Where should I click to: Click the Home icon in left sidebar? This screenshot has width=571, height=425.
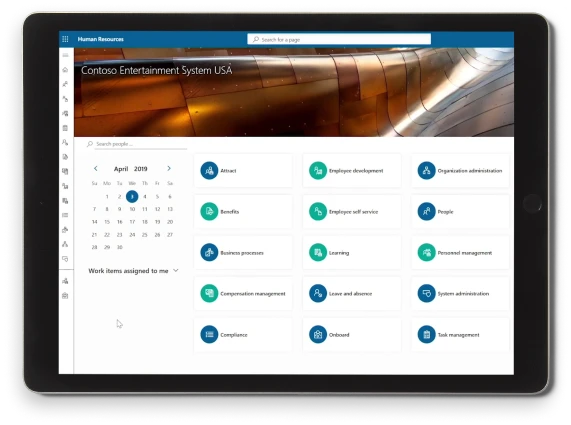click(65, 70)
